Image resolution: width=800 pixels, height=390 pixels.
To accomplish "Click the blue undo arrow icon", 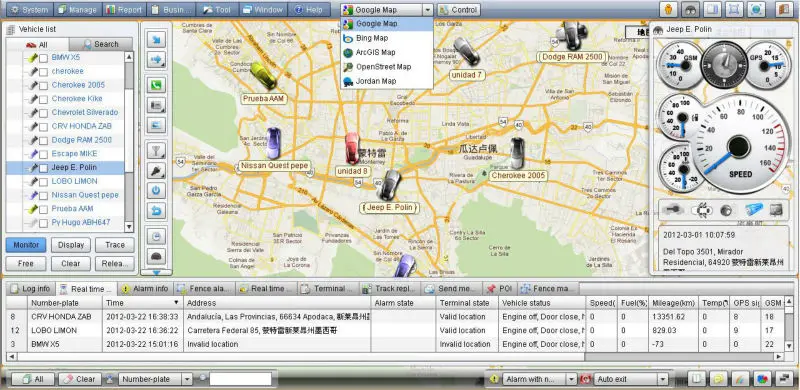I will click(x=156, y=210).
